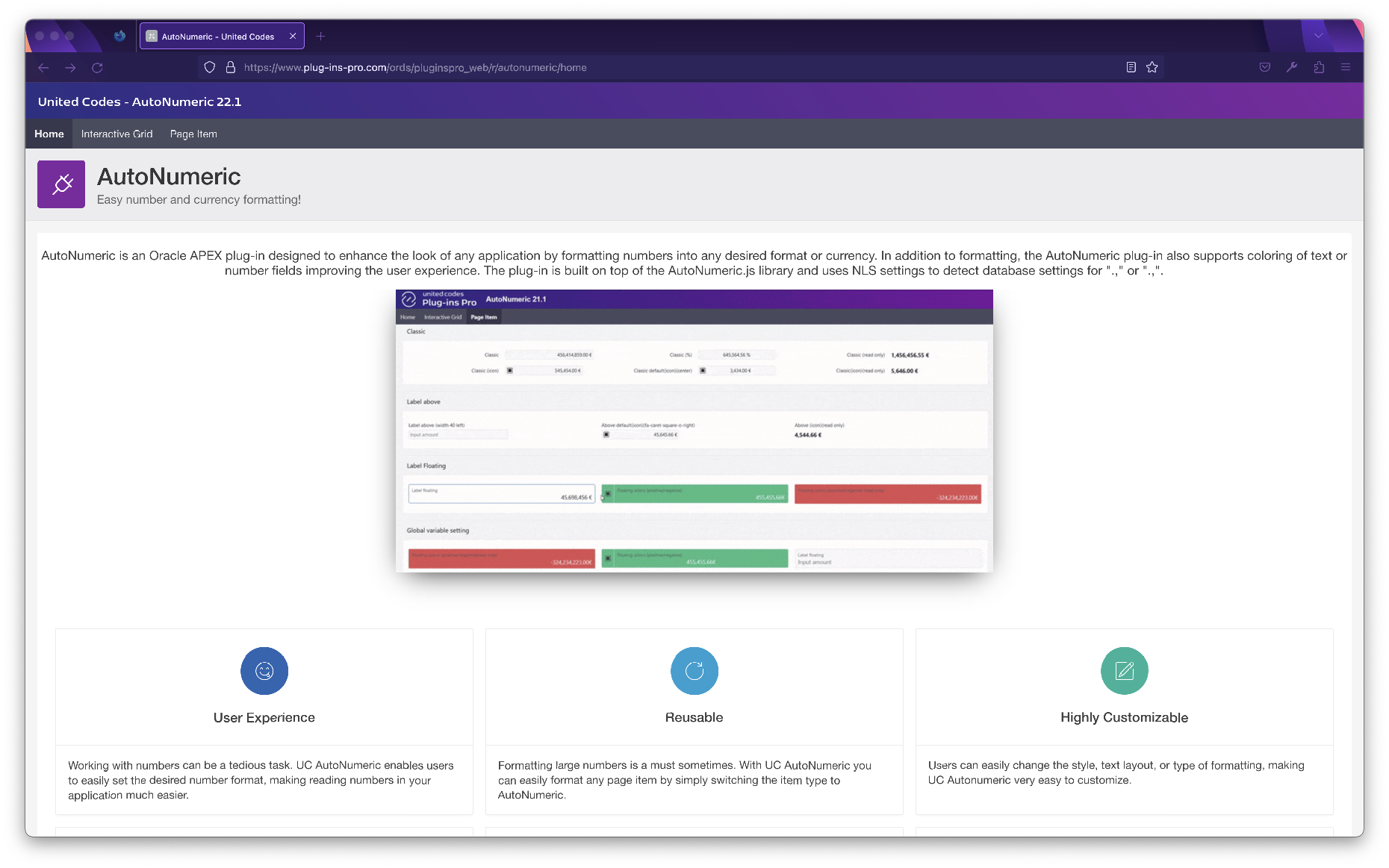Click the Reusable refresh circle icon
This screenshot has width=1389, height=868.
[x=694, y=671]
